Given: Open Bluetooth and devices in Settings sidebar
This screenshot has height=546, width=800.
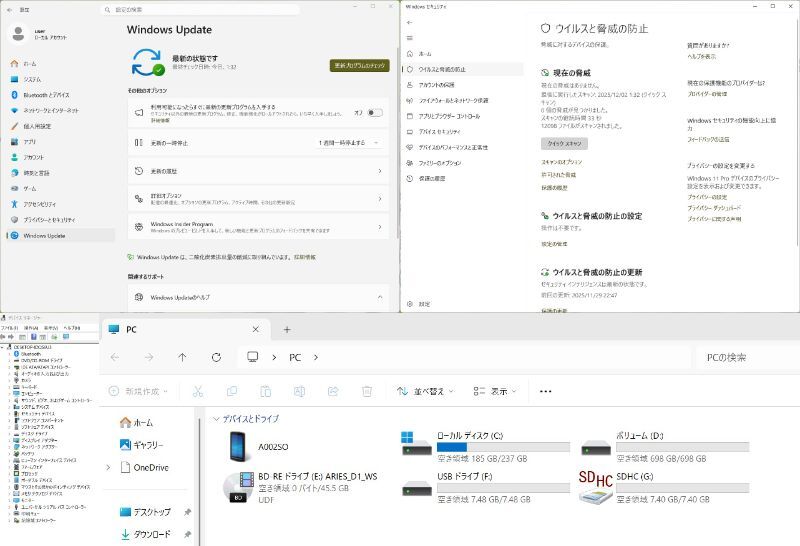Looking at the screenshot, I should click(x=52, y=95).
